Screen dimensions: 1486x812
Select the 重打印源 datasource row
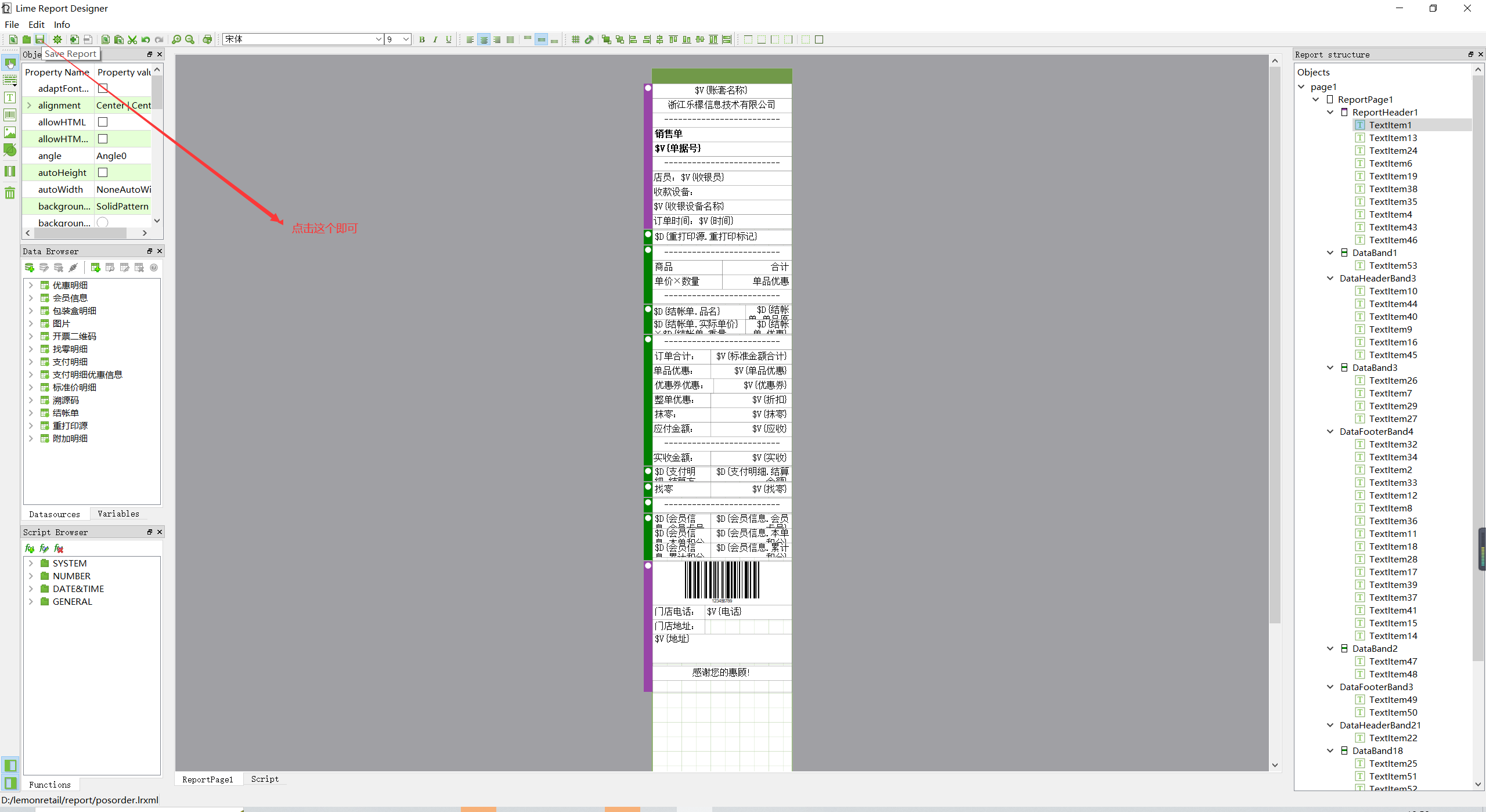point(70,425)
